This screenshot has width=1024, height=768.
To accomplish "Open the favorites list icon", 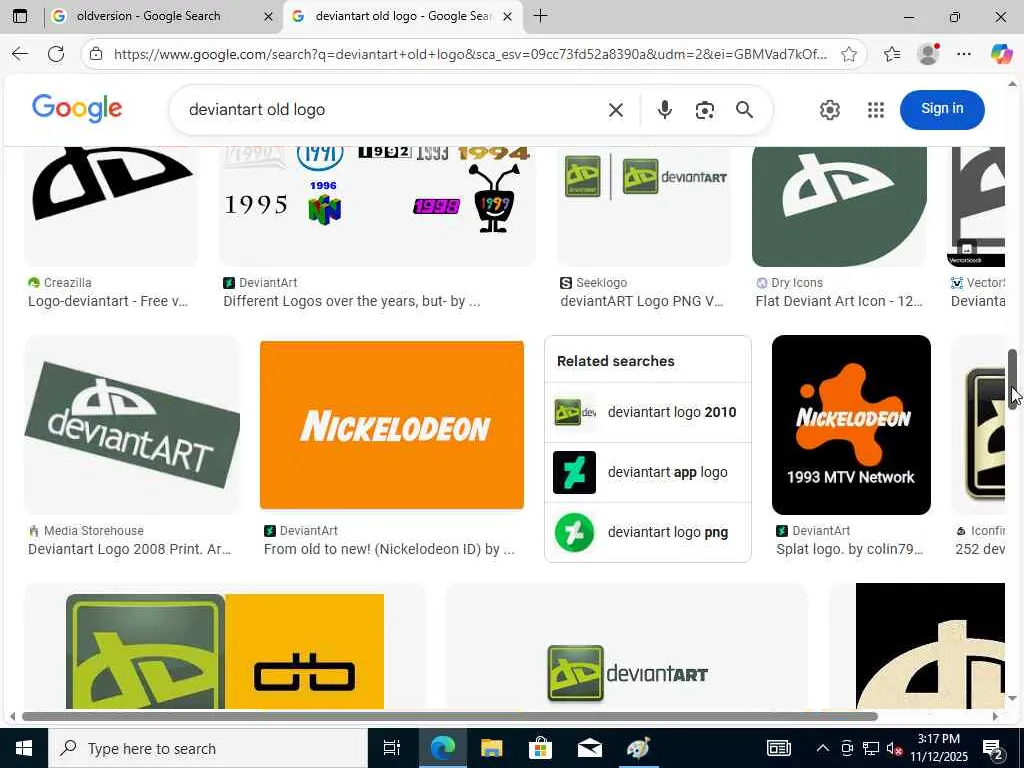I will pyautogui.click(x=891, y=54).
